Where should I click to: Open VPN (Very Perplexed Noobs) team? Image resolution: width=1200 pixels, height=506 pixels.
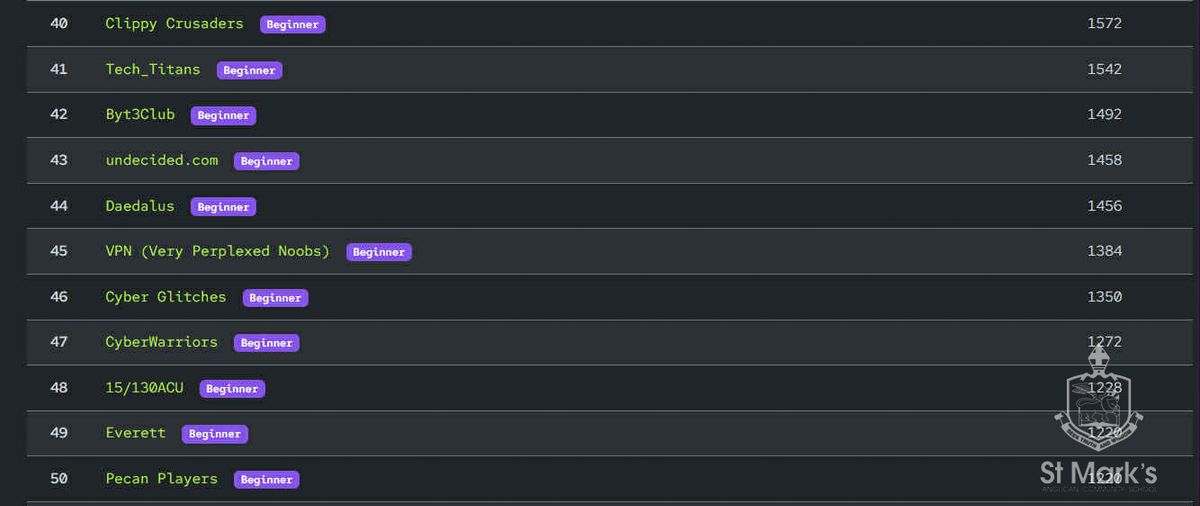[x=217, y=251]
